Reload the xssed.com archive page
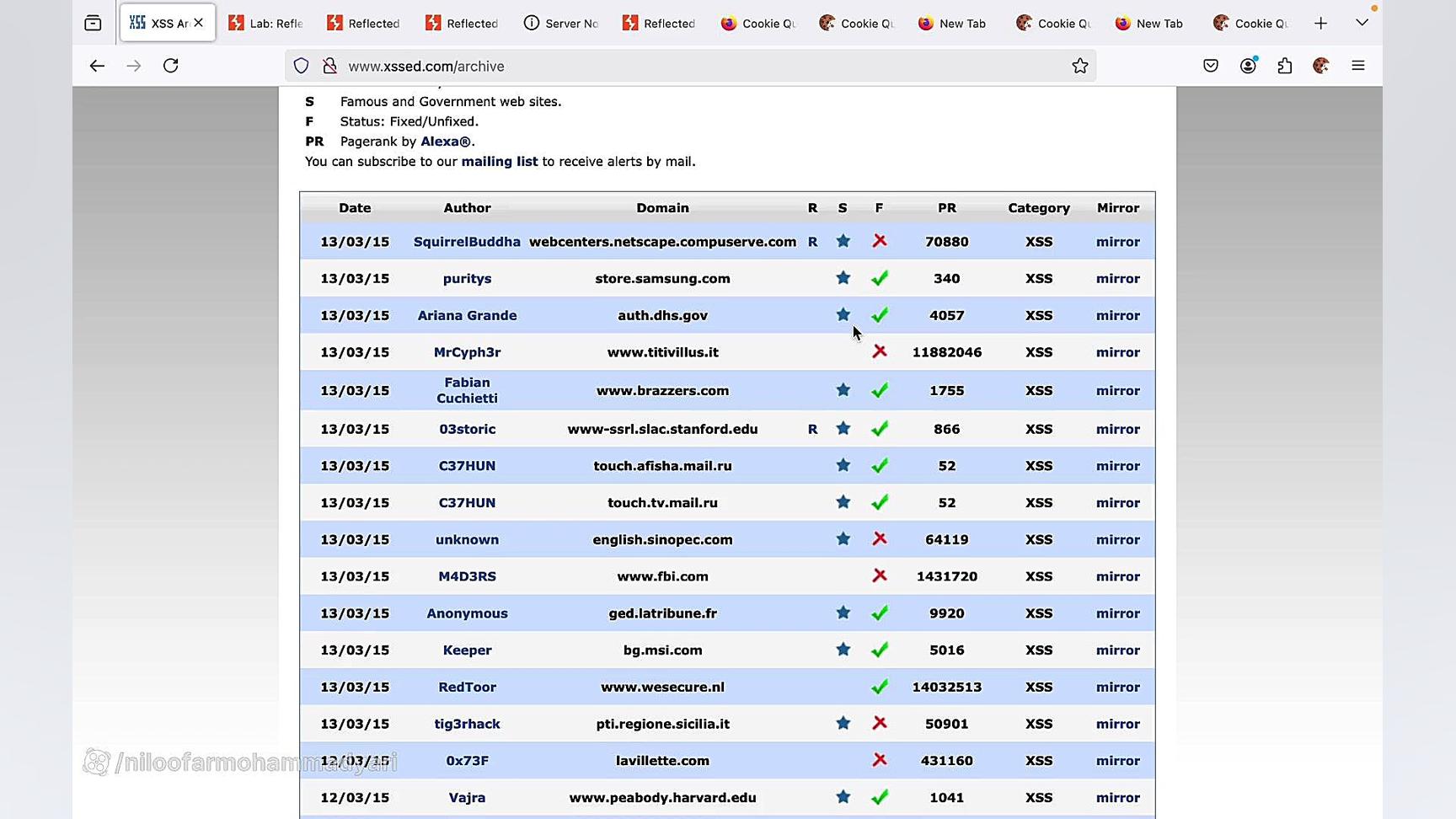The height and width of the screenshot is (819, 1456). point(171,66)
